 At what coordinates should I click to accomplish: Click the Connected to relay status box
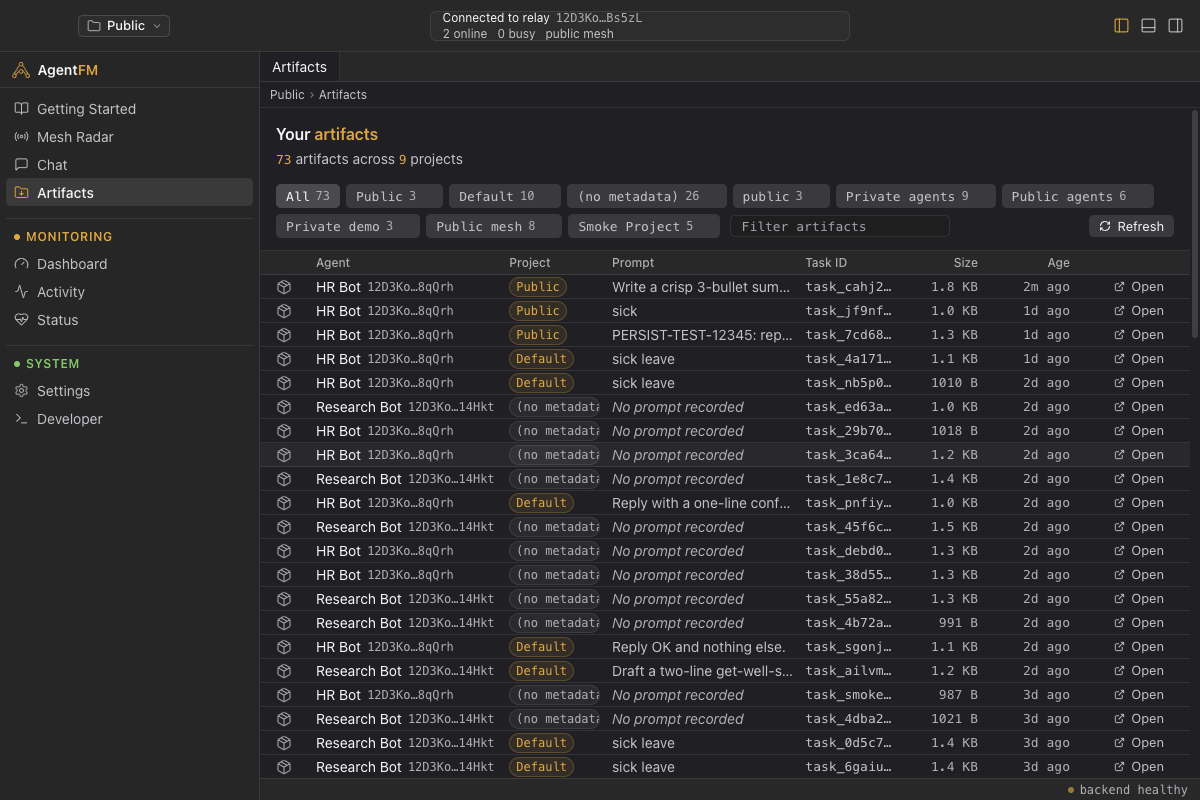pyautogui.click(x=640, y=26)
